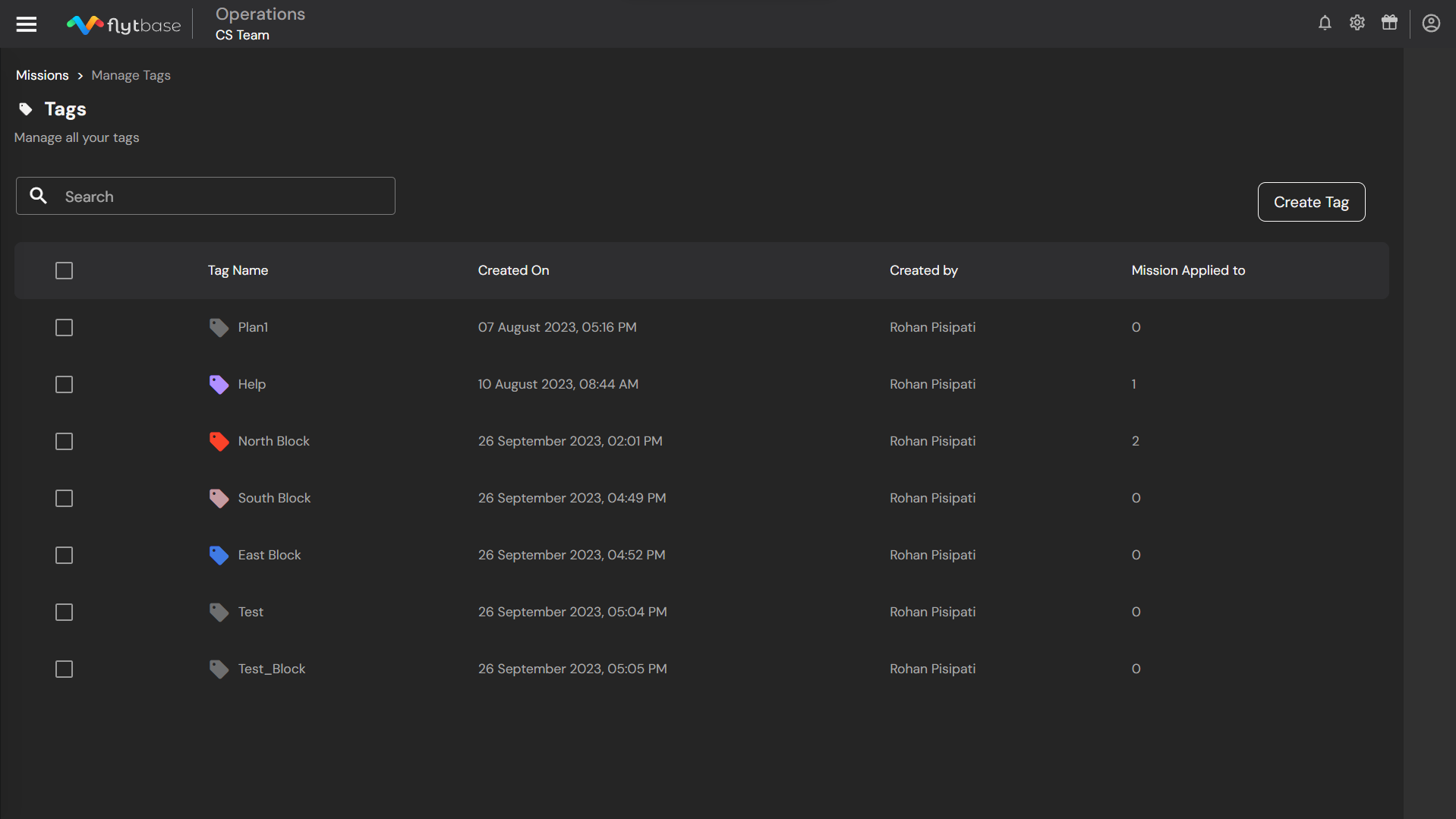Screen dimensions: 1456x819
Task: Tick the Test_Block row checkbox
Action: 65,669
